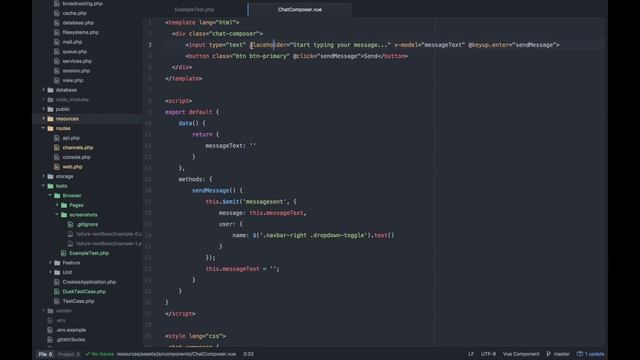Click the Feature folder icon
Screen dimensions: 640x360
(58, 263)
